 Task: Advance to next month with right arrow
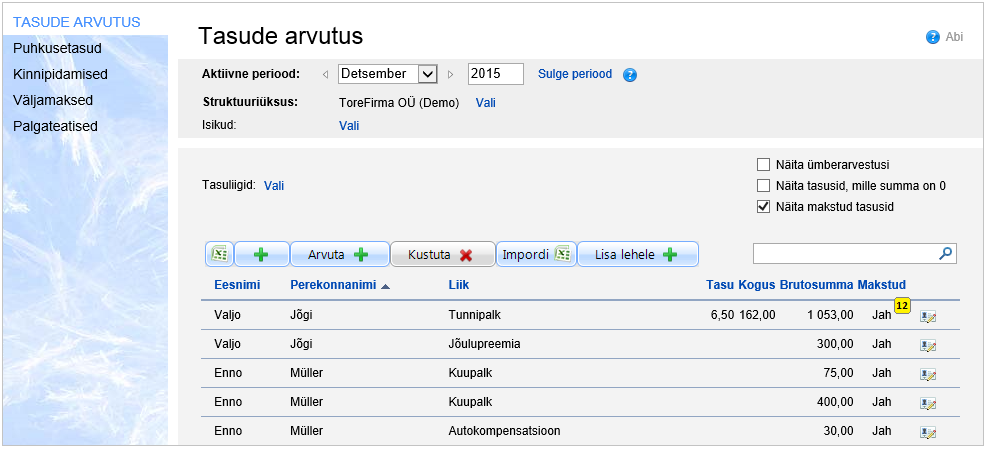click(x=451, y=74)
